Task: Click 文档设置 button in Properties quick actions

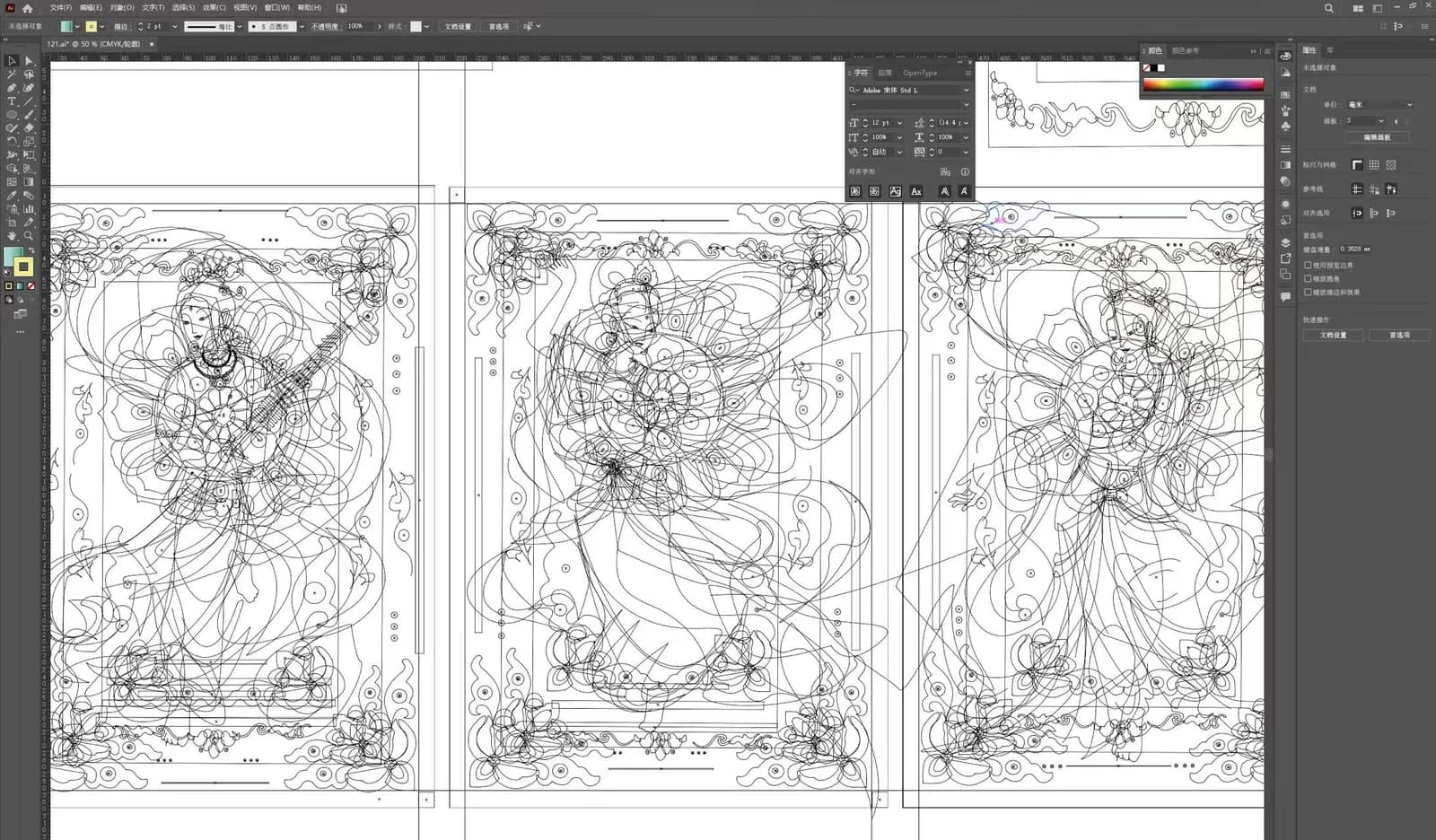Action: pyautogui.click(x=1333, y=335)
